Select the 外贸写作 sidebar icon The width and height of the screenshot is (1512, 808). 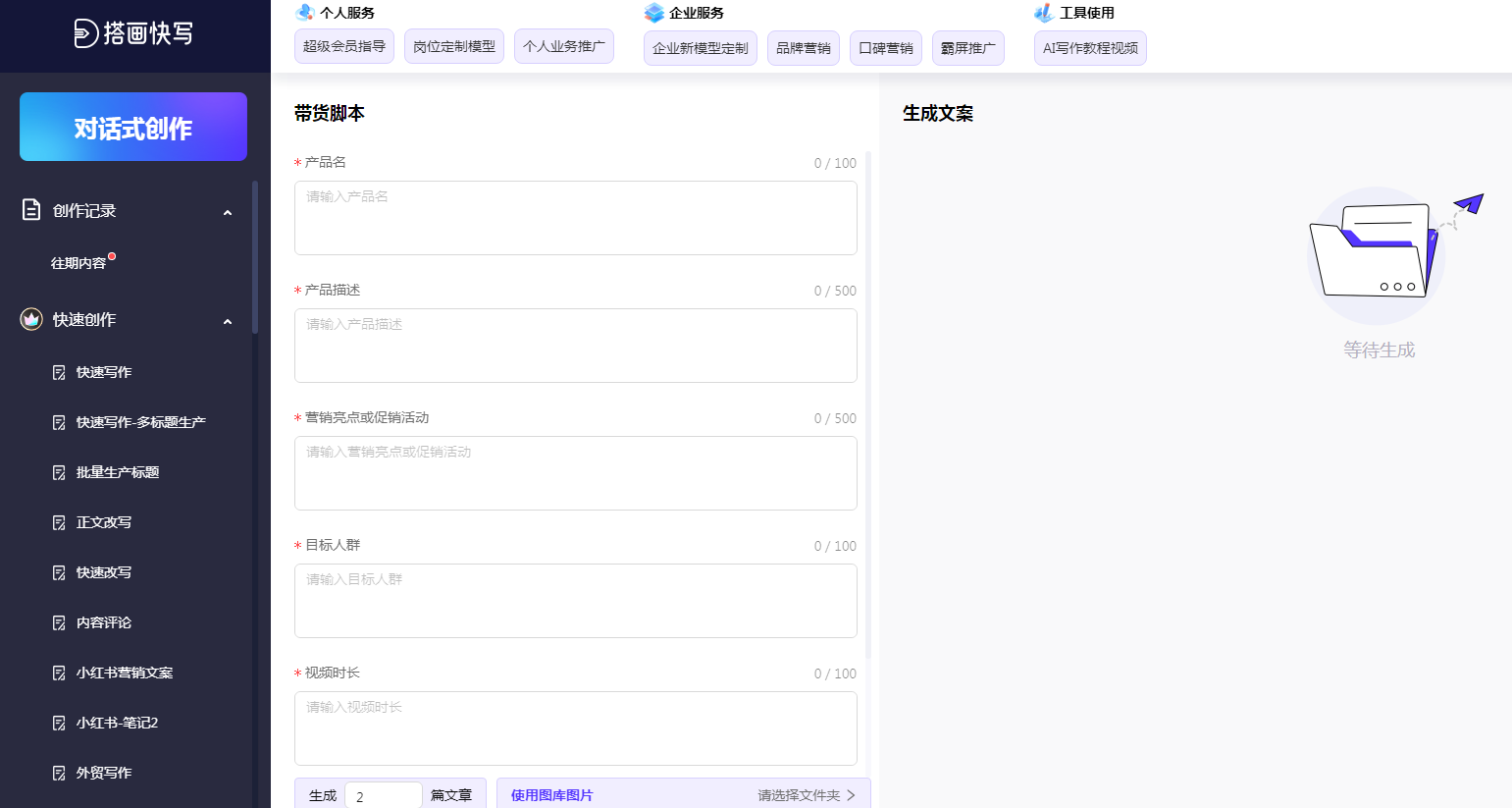61,773
